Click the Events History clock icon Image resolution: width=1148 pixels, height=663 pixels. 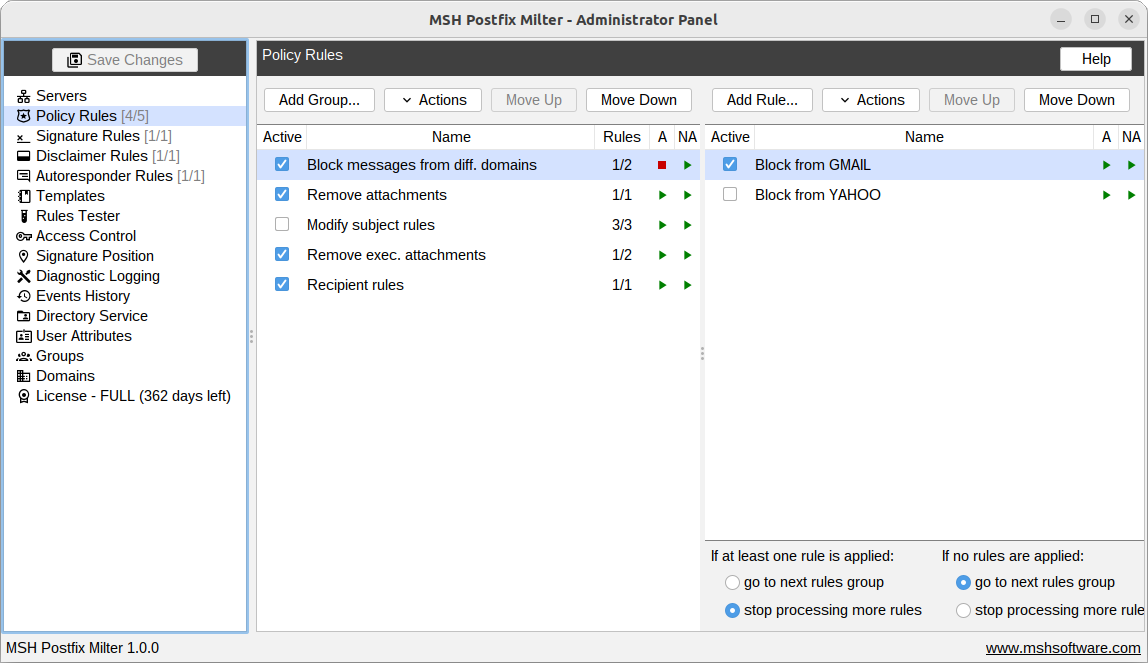click(23, 296)
